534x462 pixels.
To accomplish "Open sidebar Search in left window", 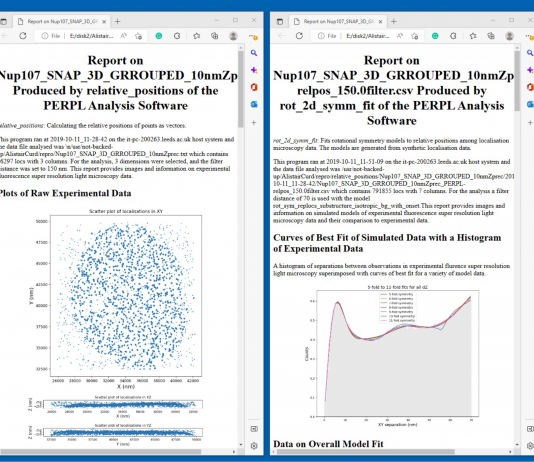I will [254, 53].
